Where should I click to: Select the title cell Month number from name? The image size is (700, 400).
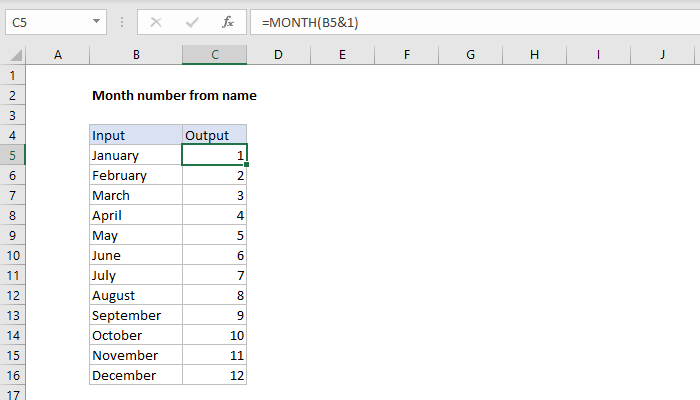[174, 96]
